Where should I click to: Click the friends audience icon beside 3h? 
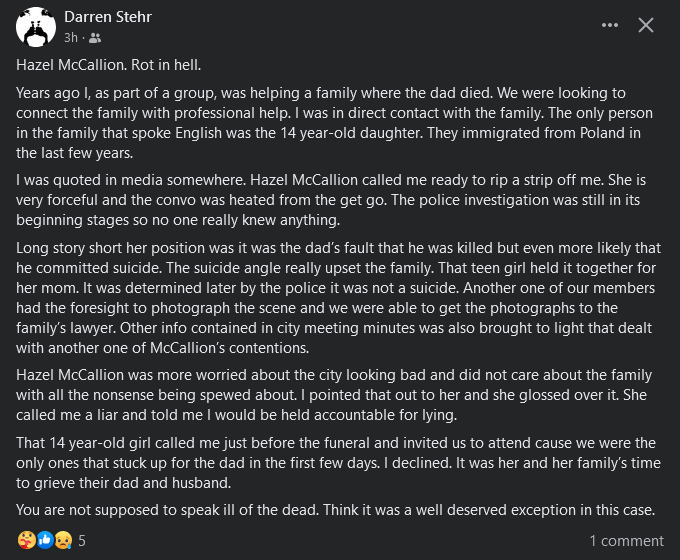coord(95,38)
